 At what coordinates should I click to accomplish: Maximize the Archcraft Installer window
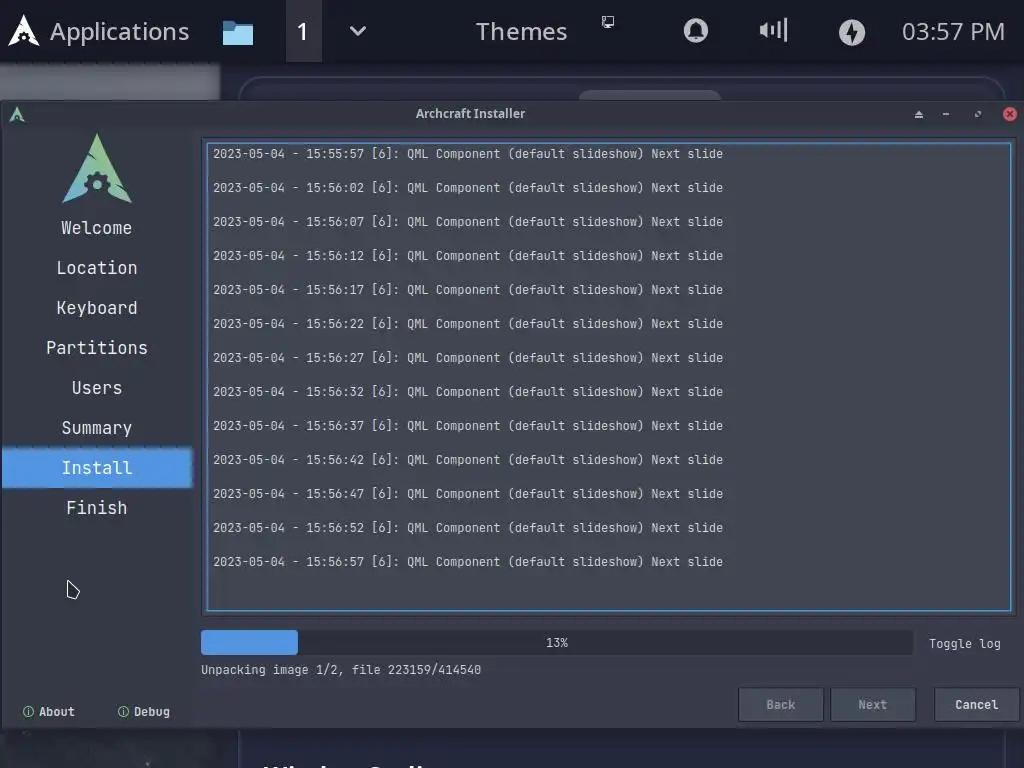click(978, 114)
